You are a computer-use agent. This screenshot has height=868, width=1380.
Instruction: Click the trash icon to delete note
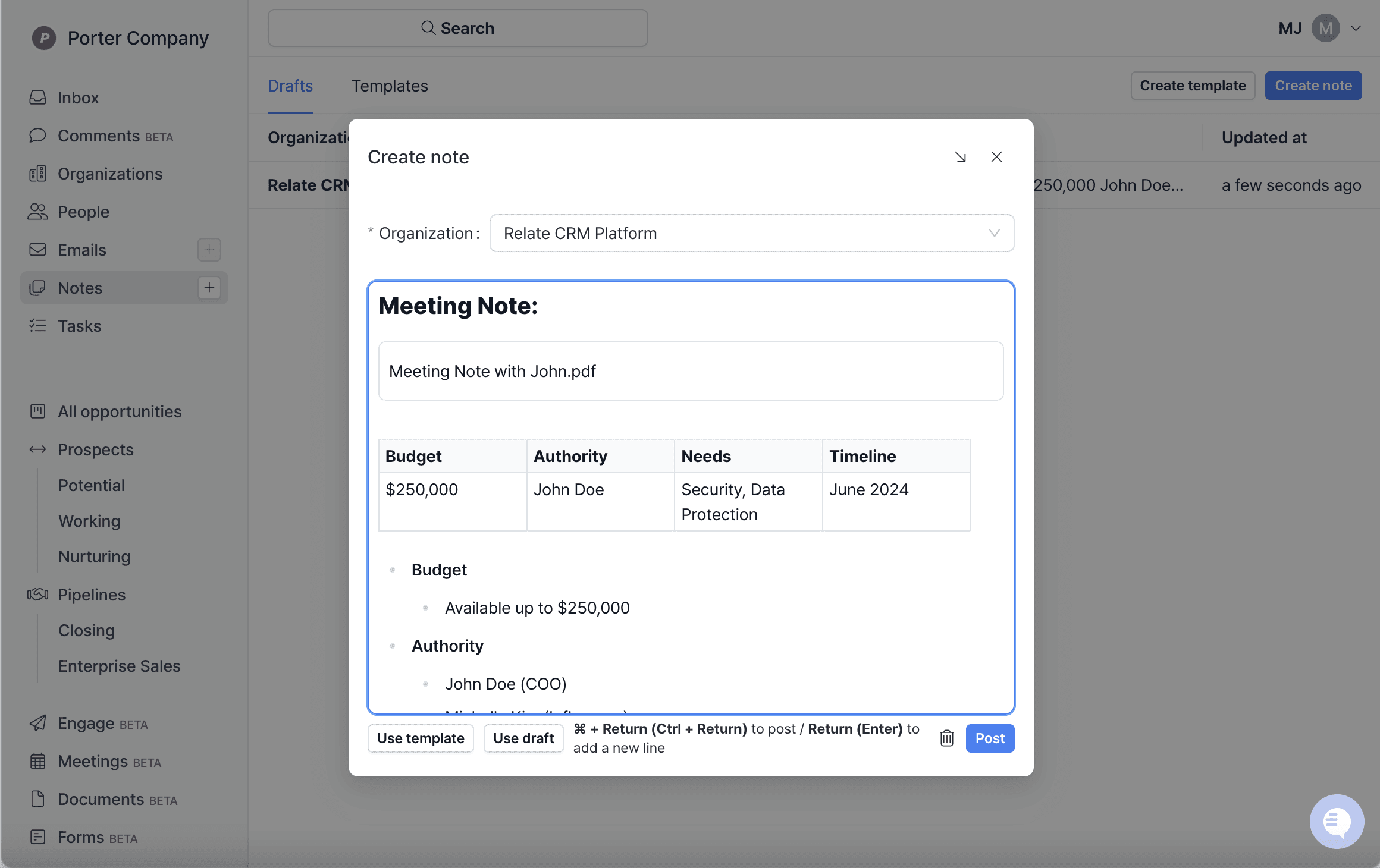[946, 738]
